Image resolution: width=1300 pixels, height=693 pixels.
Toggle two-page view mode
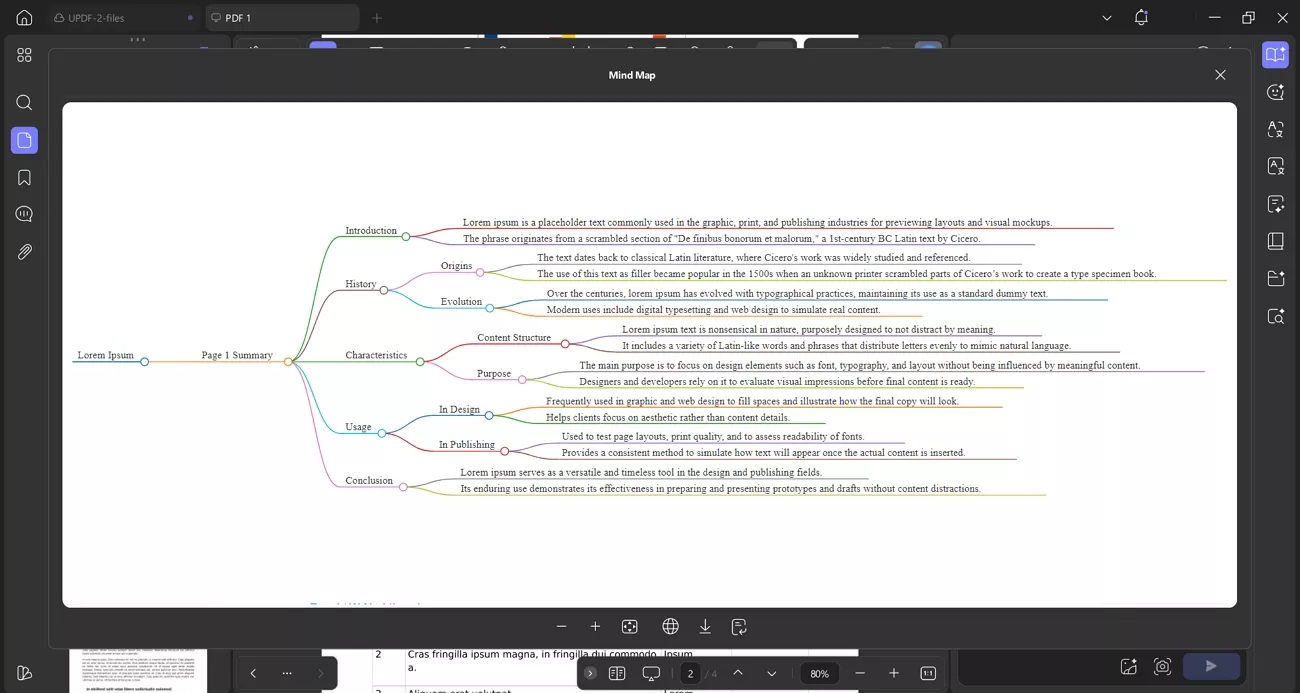[617, 673]
